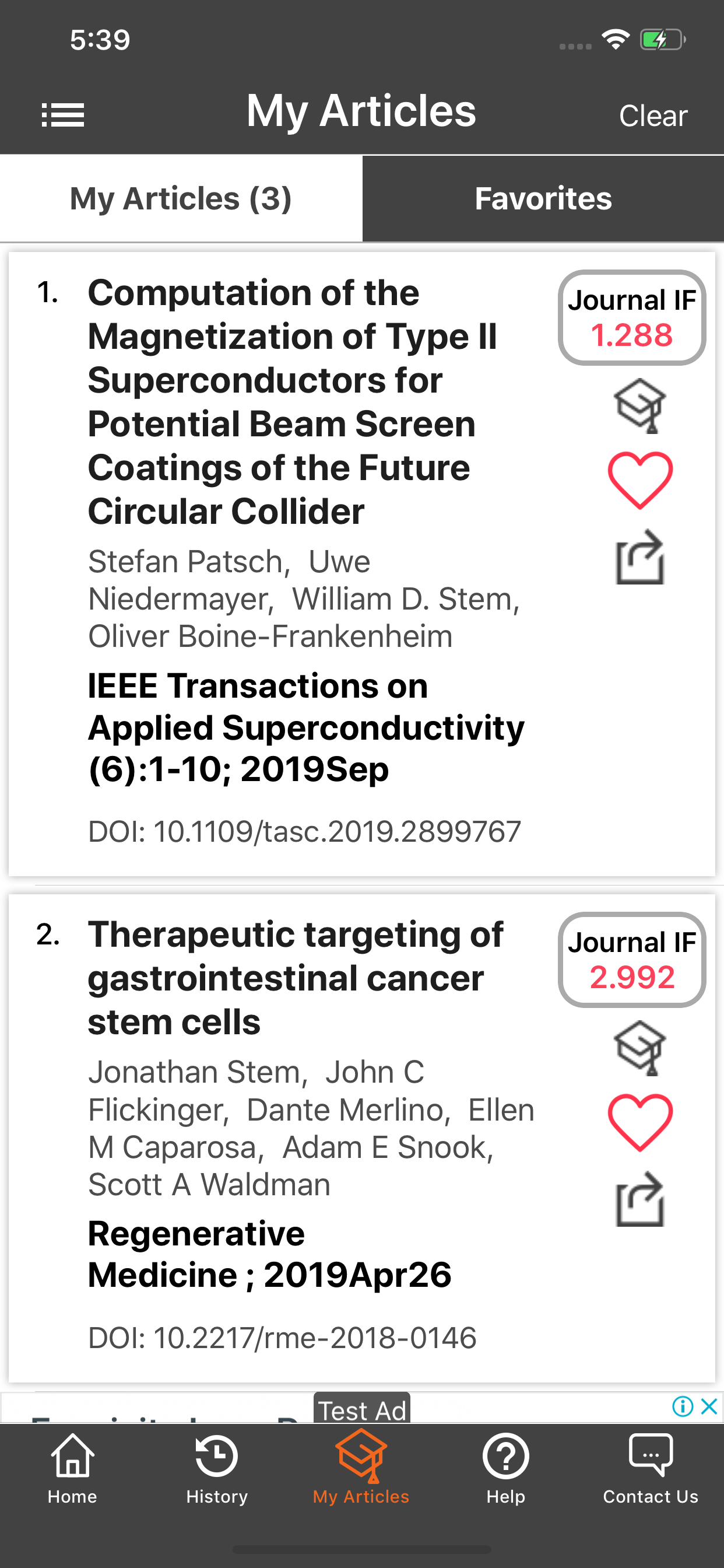The width and height of the screenshot is (724, 1568).
Task: View Journal IF 2.992 badge
Action: (x=631, y=960)
